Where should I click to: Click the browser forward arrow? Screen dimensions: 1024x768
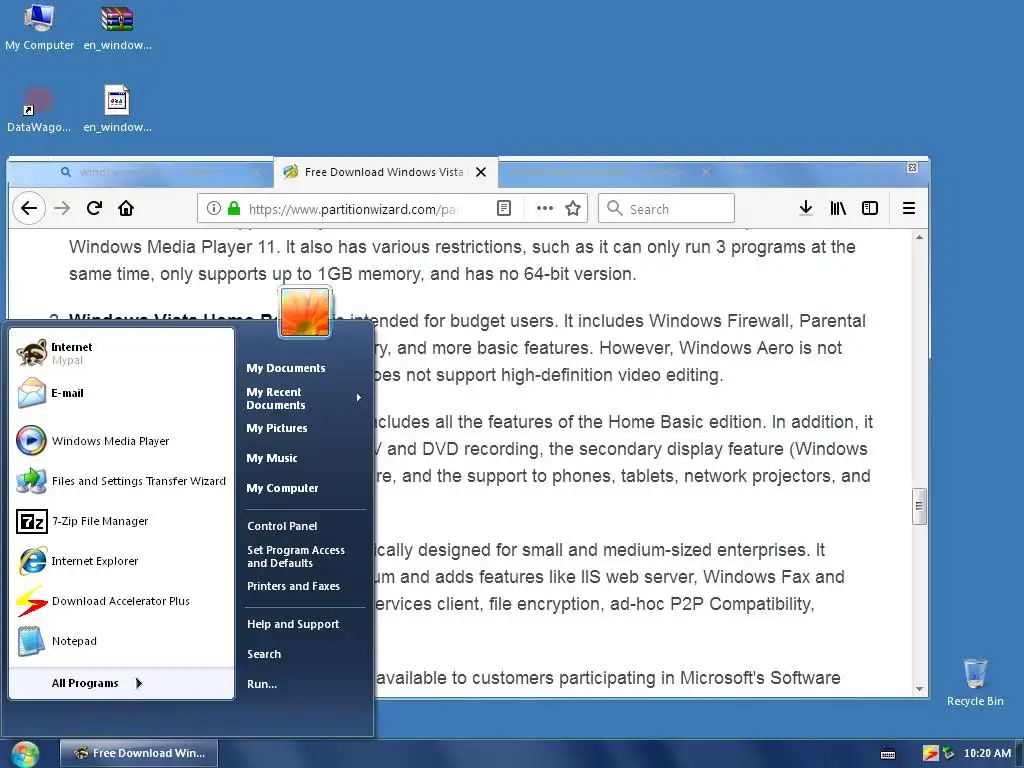(62, 208)
